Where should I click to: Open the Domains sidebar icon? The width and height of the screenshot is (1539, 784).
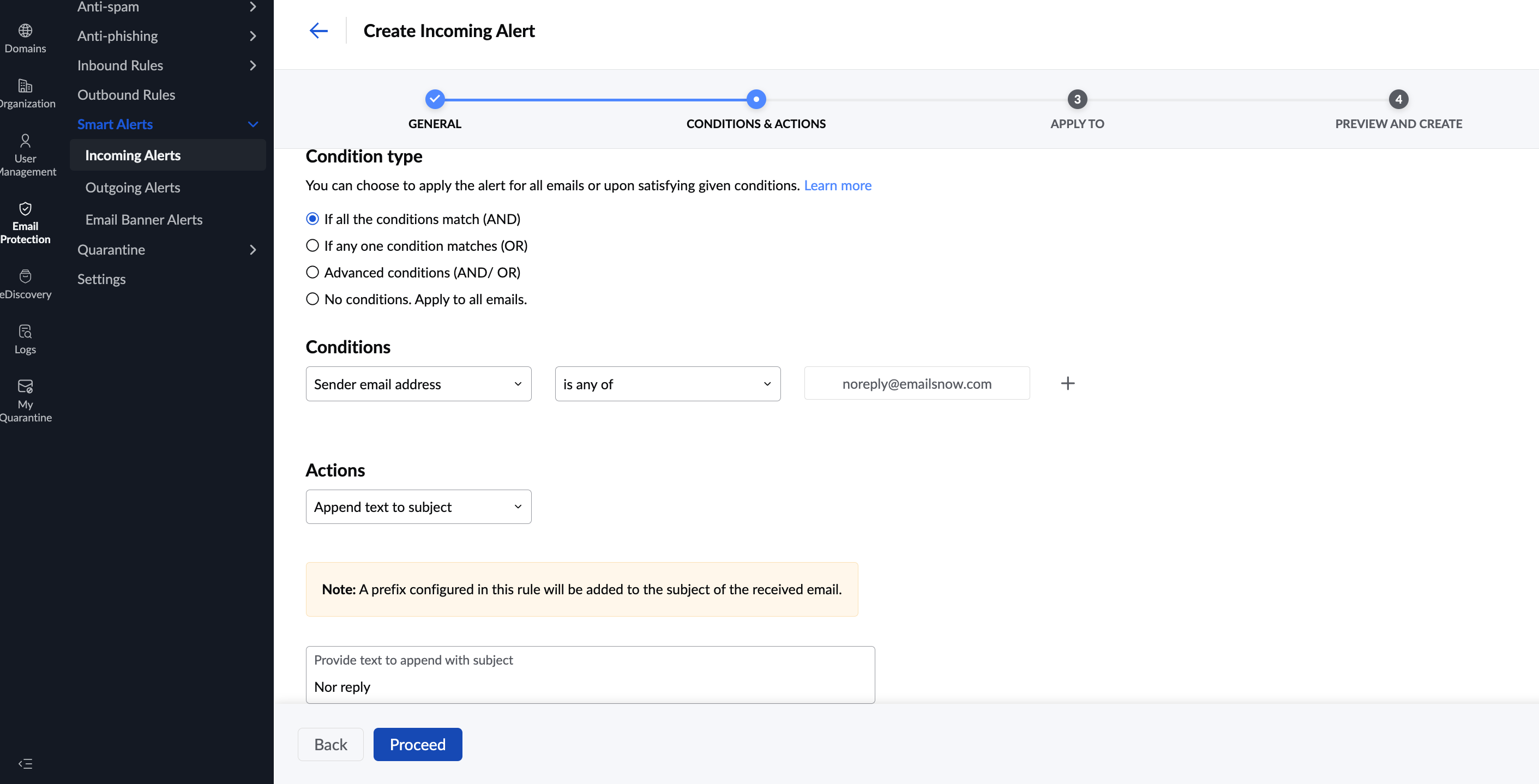(x=25, y=38)
